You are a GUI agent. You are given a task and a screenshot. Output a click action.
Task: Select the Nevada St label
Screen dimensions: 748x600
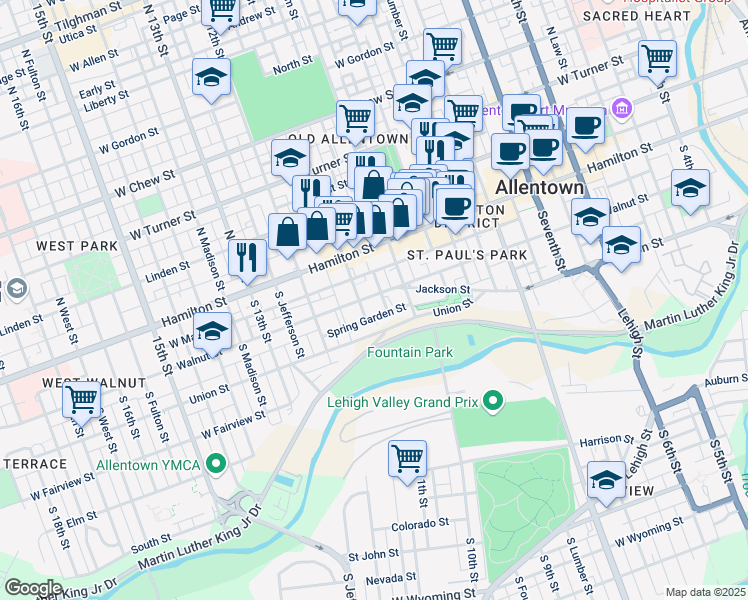(391, 579)
